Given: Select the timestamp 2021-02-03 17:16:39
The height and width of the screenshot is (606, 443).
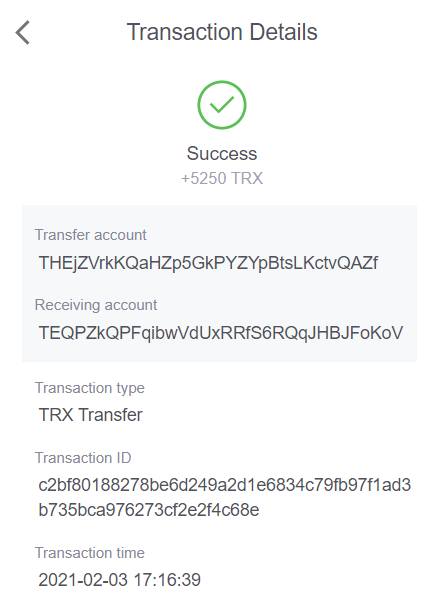Looking at the screenshot, I should coord(119,580).
